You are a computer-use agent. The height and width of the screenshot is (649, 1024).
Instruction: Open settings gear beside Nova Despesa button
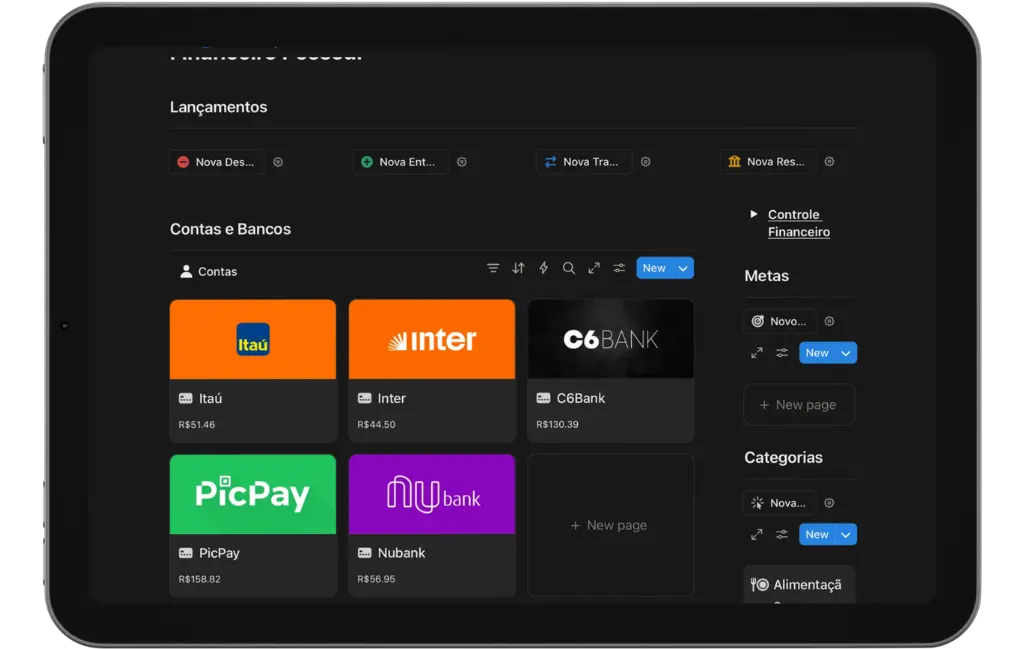(278, 162)
